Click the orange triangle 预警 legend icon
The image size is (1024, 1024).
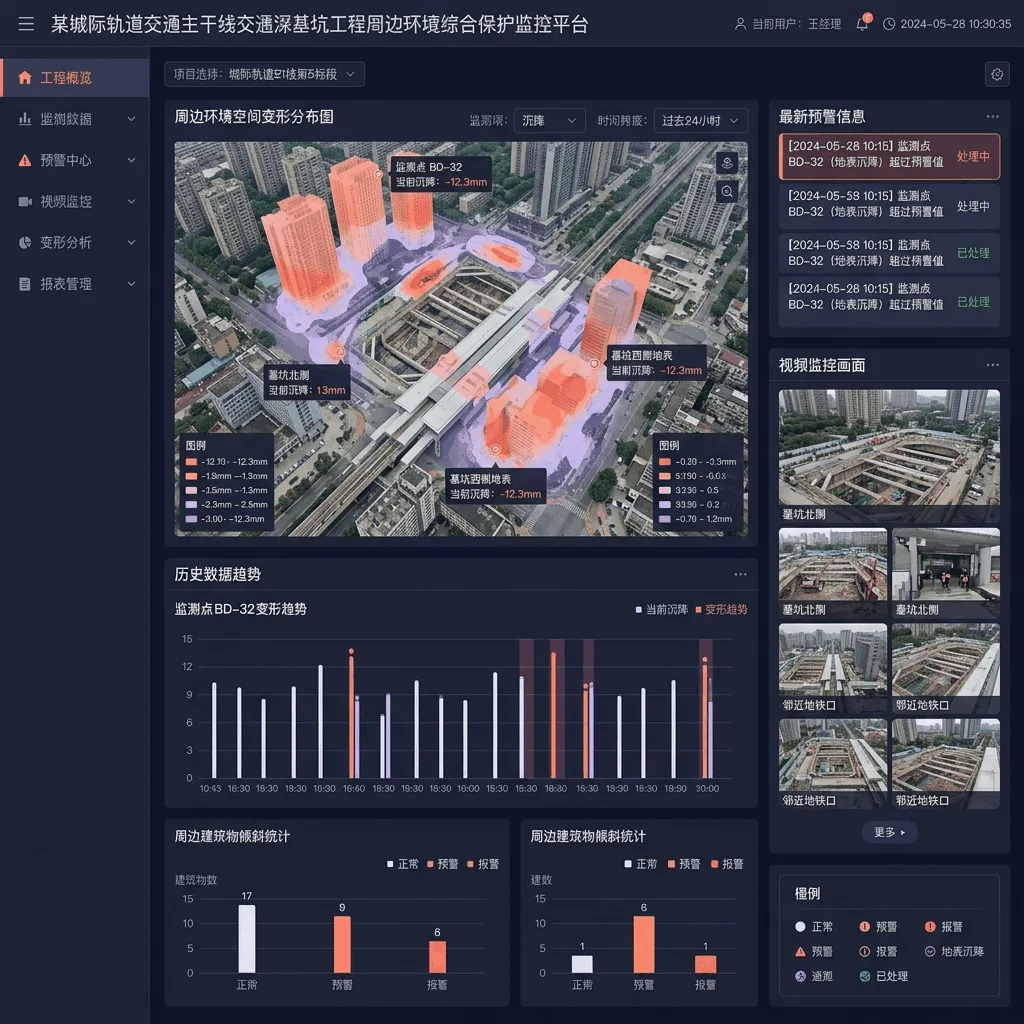pyautogui.click(x=800, y=952)
